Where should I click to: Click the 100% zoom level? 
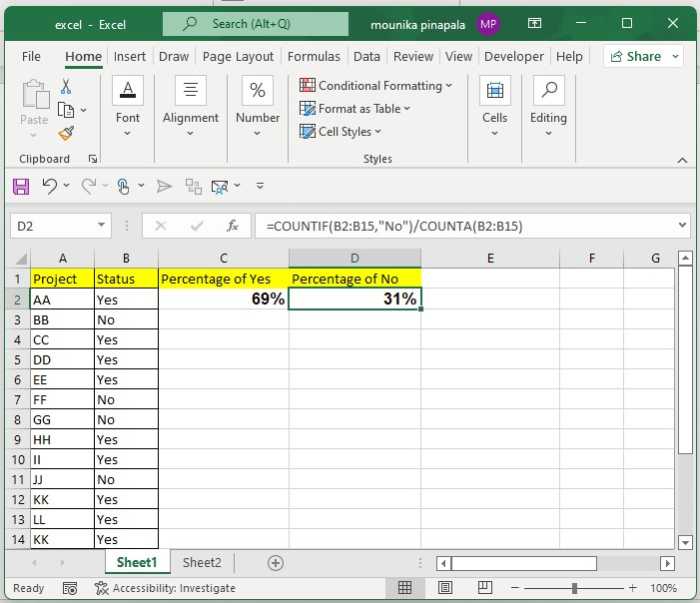(663, 588)
